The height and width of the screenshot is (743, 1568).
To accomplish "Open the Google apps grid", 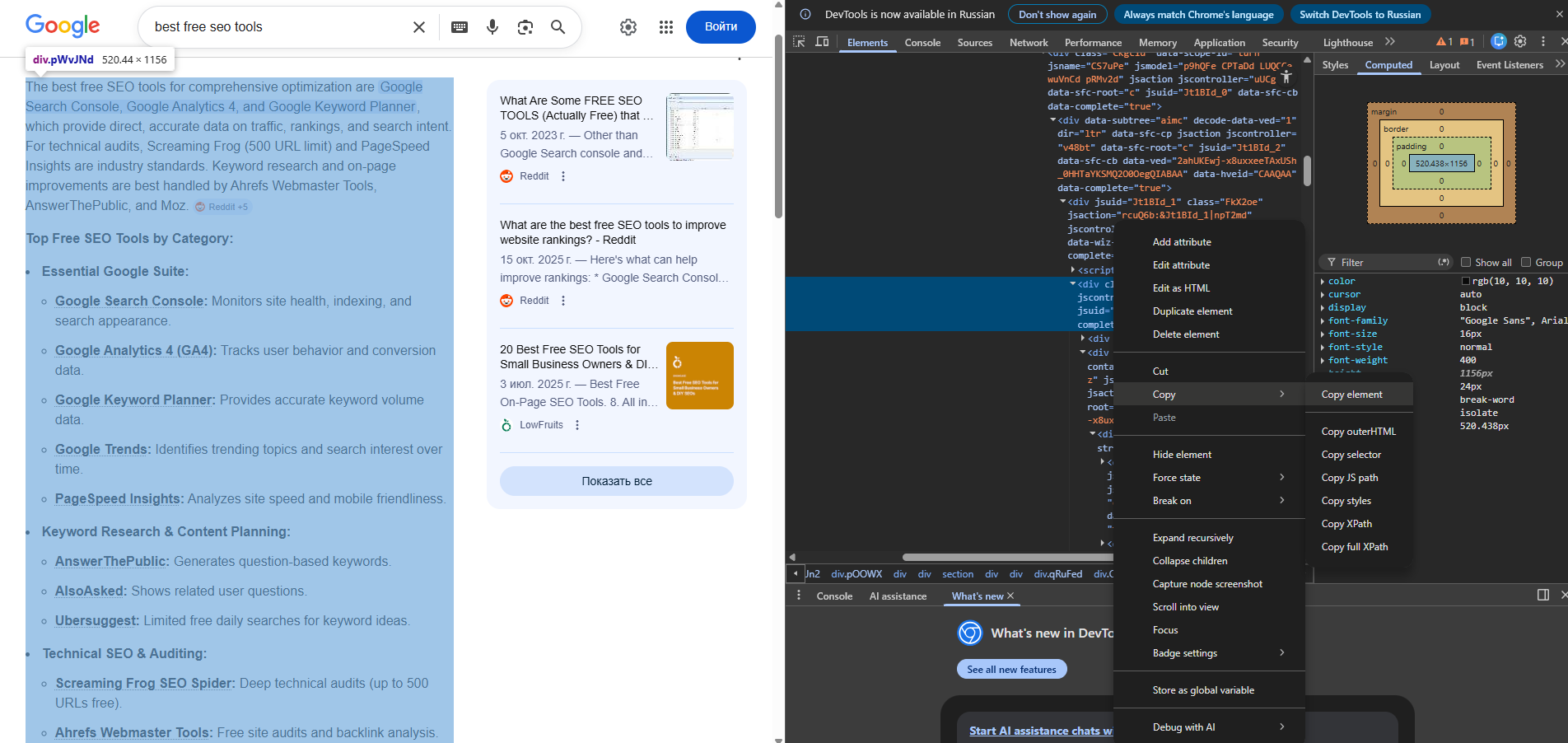I will (666, 26).
